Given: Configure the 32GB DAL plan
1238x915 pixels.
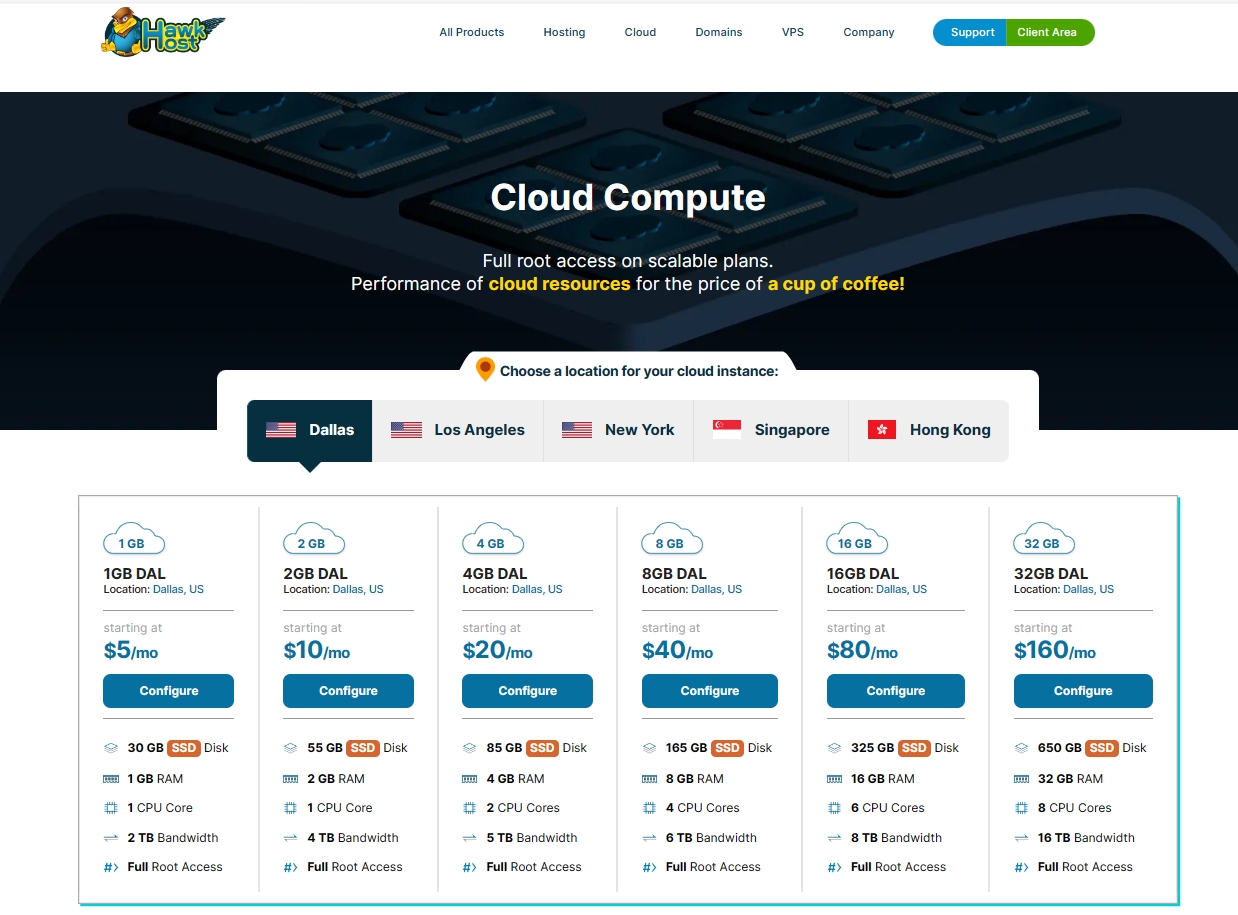Looking at the screenshot, I should pyautogui.click(x=1083, y=691).
